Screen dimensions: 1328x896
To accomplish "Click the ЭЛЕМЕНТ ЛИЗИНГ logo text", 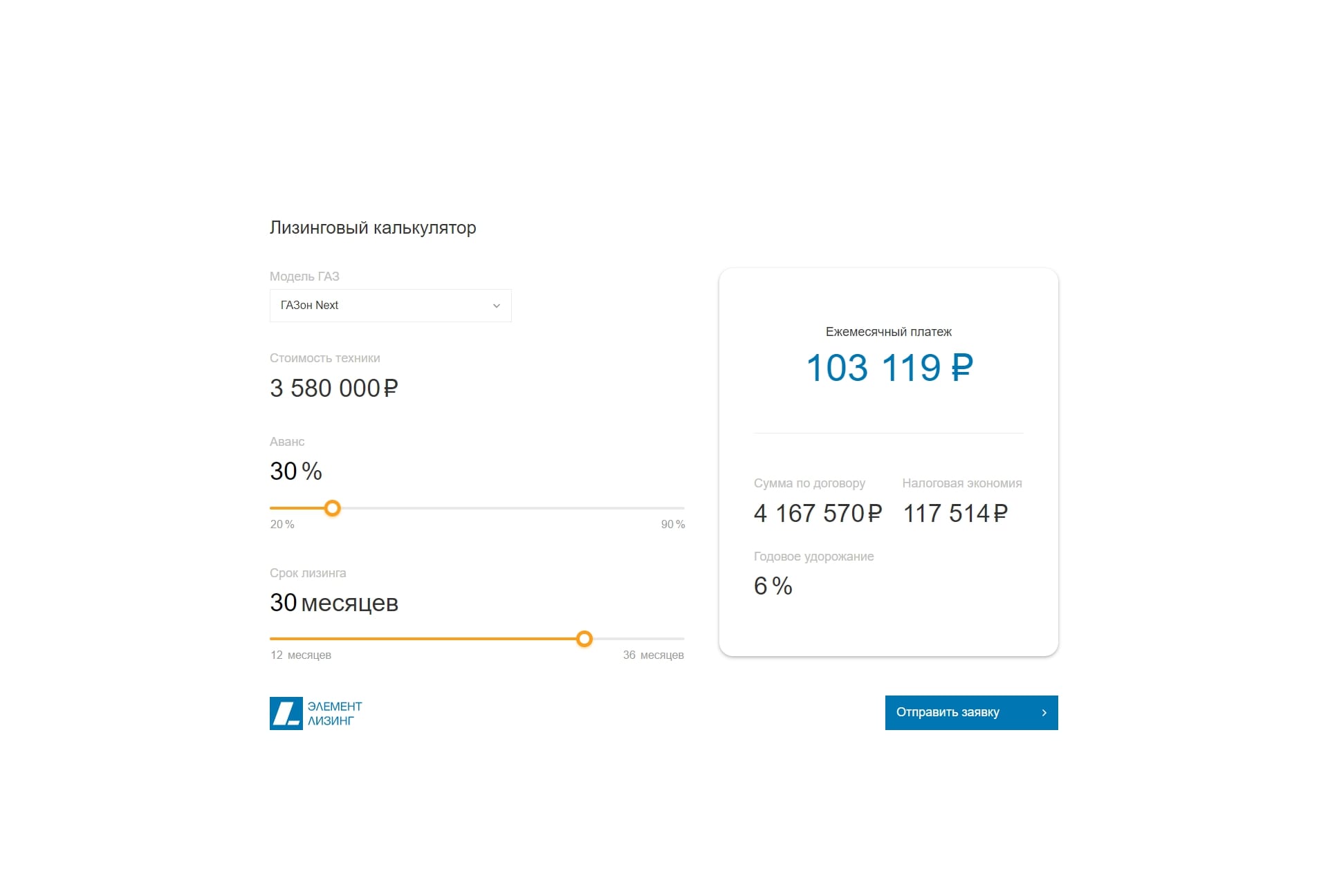I will [x=335, y=713].
